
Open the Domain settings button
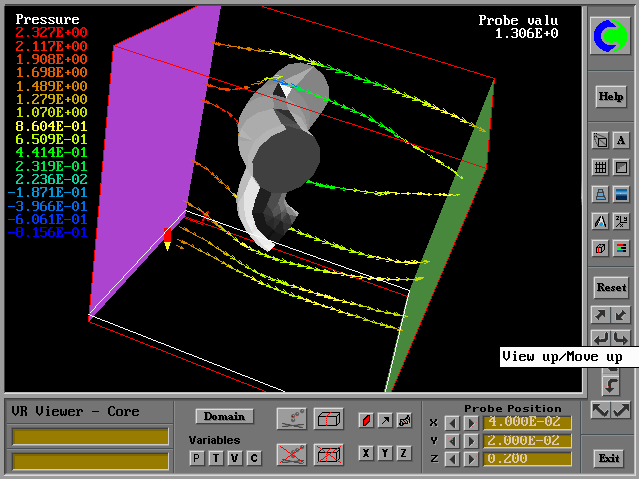[x=225, y=416]
